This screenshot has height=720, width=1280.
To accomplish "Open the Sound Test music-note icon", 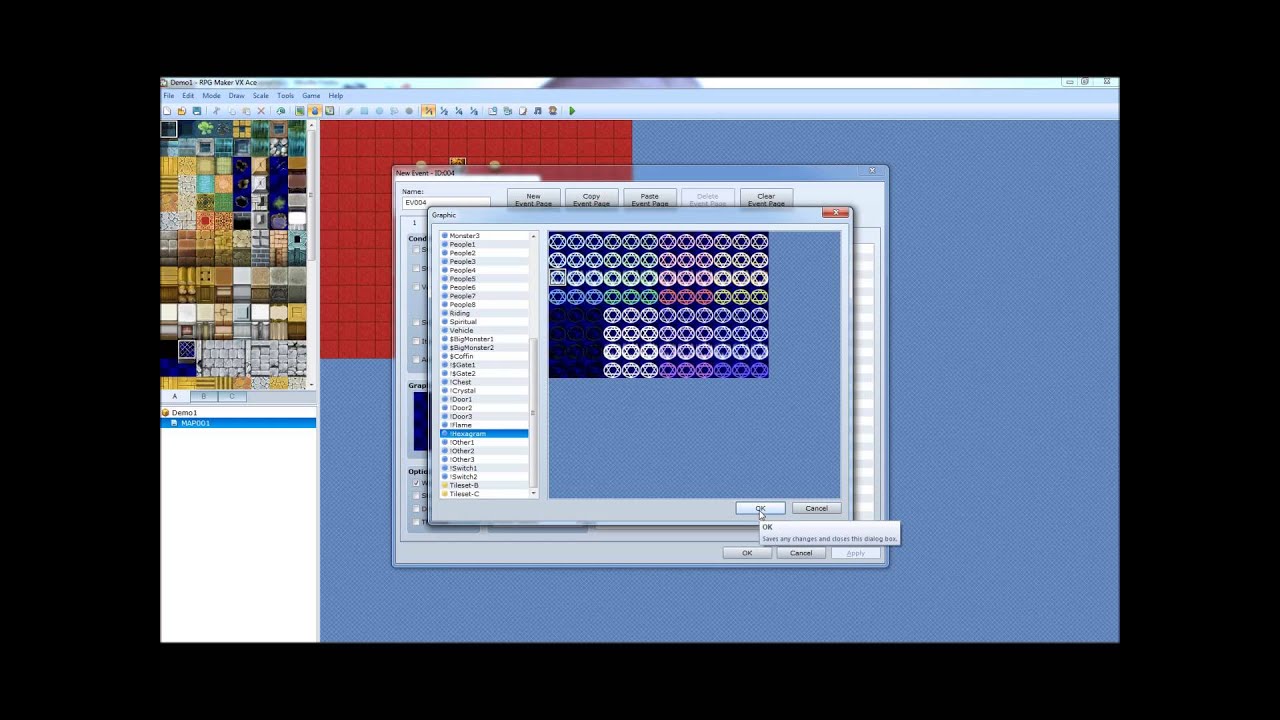I will coord(538,111).
